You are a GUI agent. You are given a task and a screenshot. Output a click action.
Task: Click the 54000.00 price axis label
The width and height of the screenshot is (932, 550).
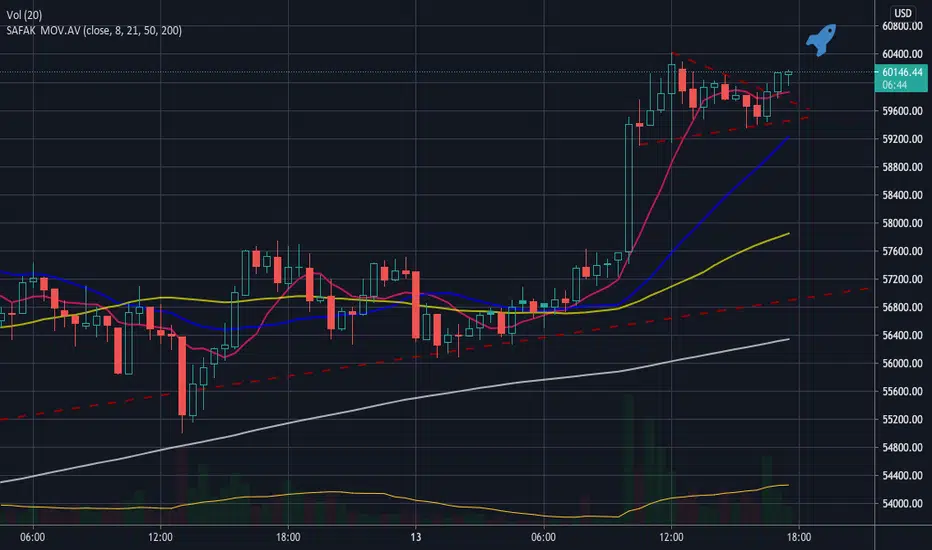point(902,504)
